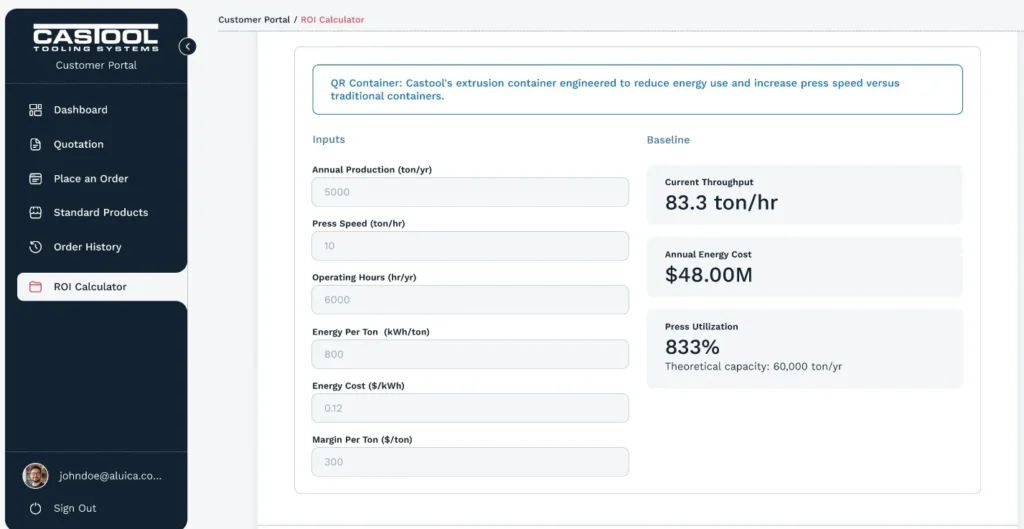Click Customer Portal text under logo

pyautogui.click(x=96, y=65)
